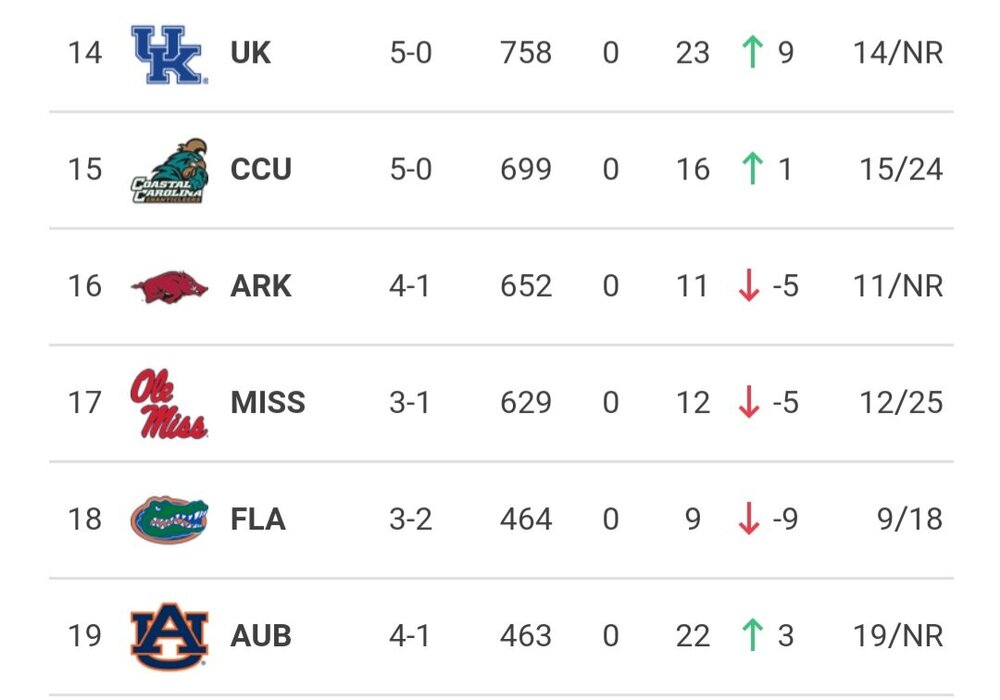Open the AUB team name
Viewport: 1000px width, 700px height.
(261, 636)
